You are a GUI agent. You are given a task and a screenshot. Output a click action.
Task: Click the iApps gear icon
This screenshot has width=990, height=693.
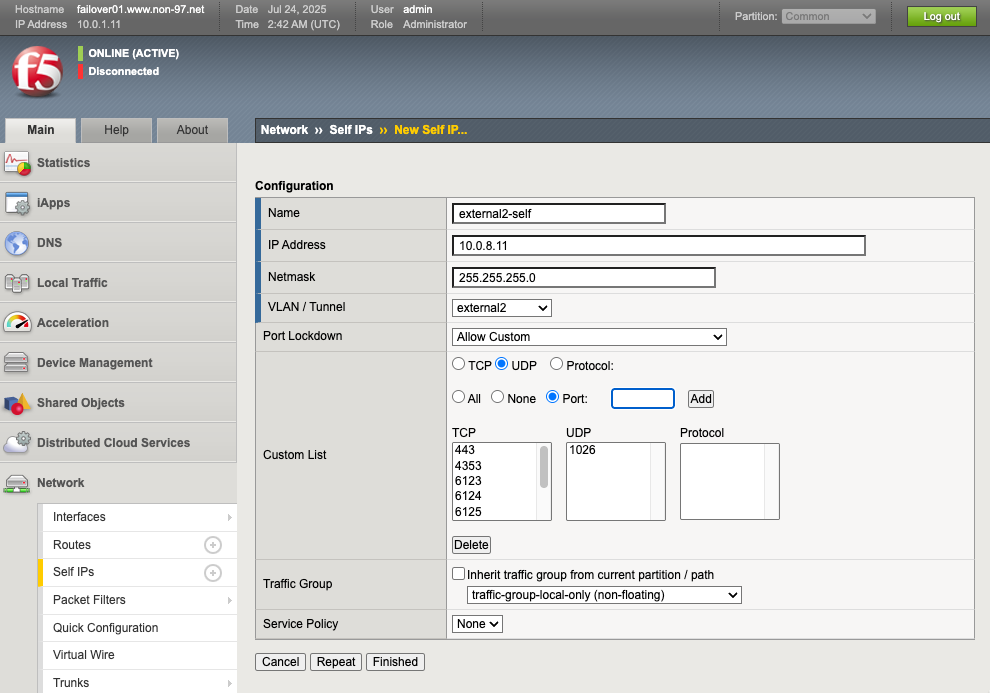point(17,203)
